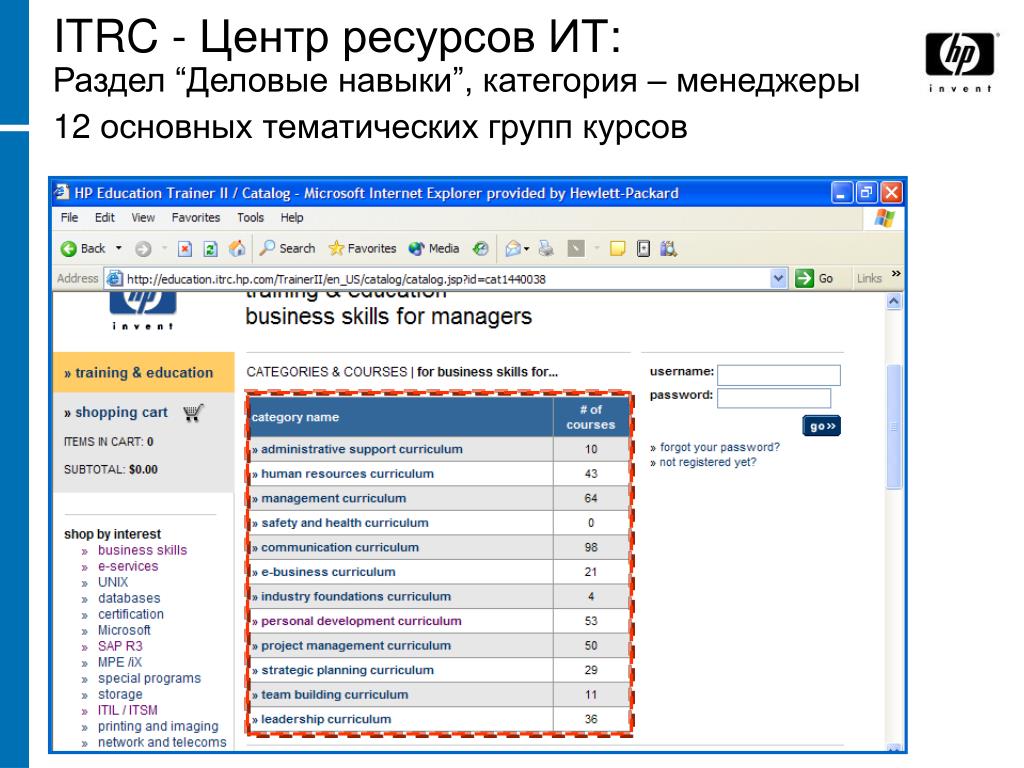Click the scroll up arrow of the page scrollbar
This screenshot has height=768, width=1024.
pyautogui.click(x=894, y=302)
